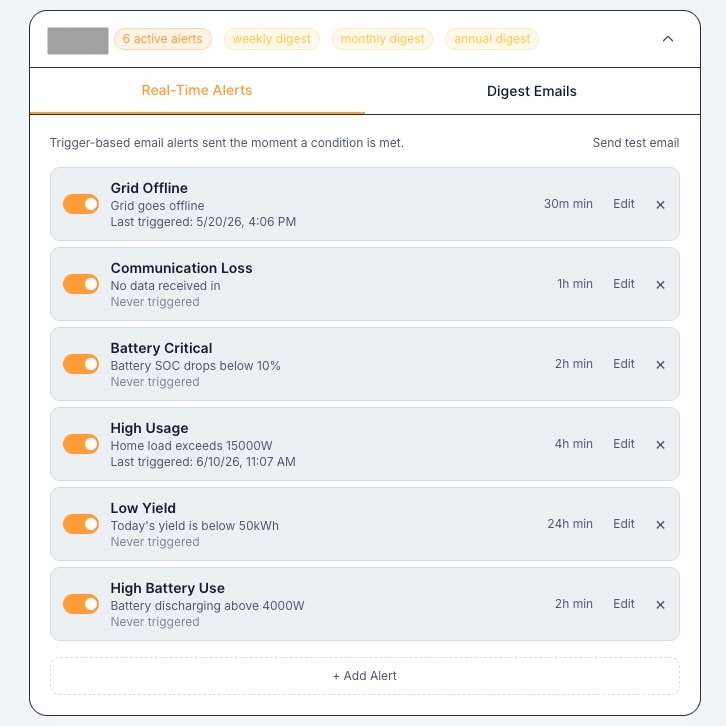Disable the Low Yield alert toggle
This screenshot has height=726, width=726.
[81, 524]
